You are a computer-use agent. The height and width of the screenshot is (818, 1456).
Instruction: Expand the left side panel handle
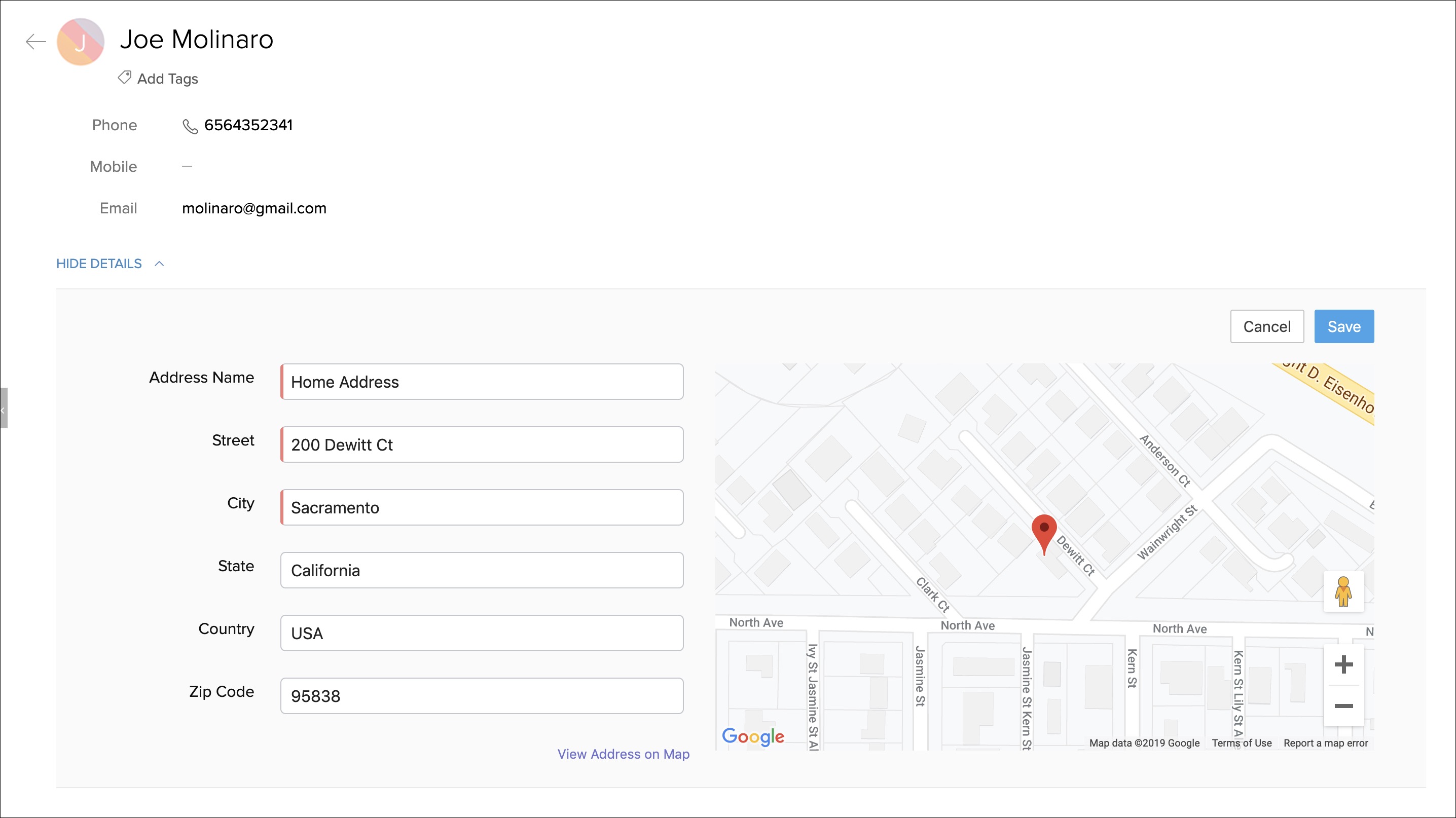4,408
